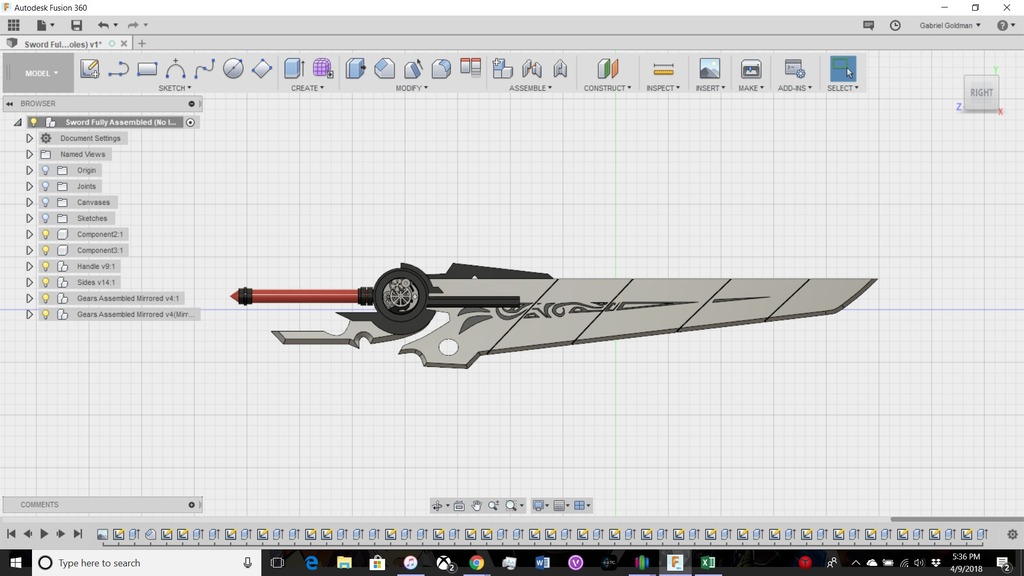This screenshot has height=576, width=1024.
Task: Open Excel from the taskbar
Action: click(x=707, y=562)
